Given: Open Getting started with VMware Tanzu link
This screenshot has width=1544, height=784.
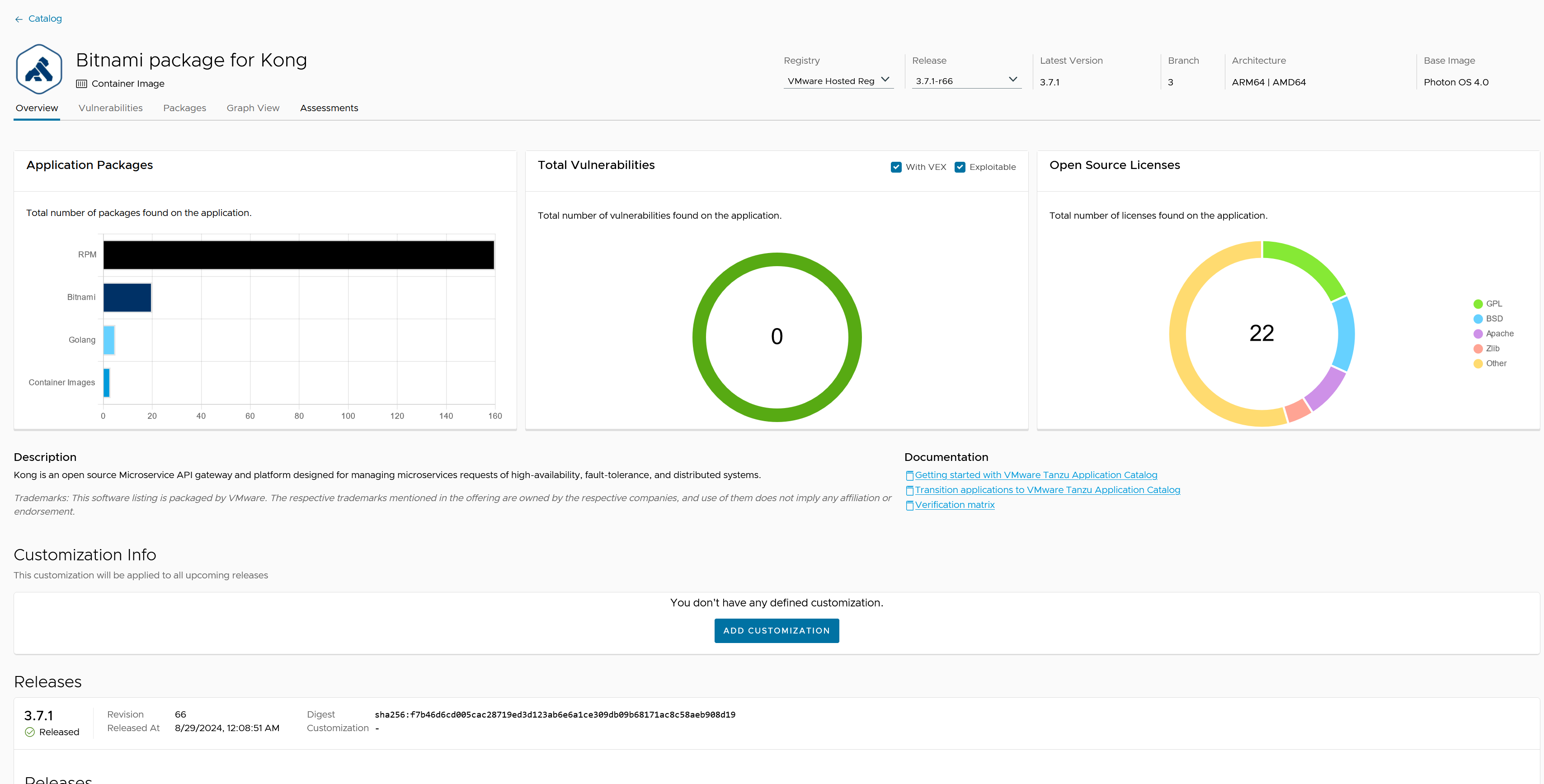Looking at the screenshot, I should point(1036,475).
